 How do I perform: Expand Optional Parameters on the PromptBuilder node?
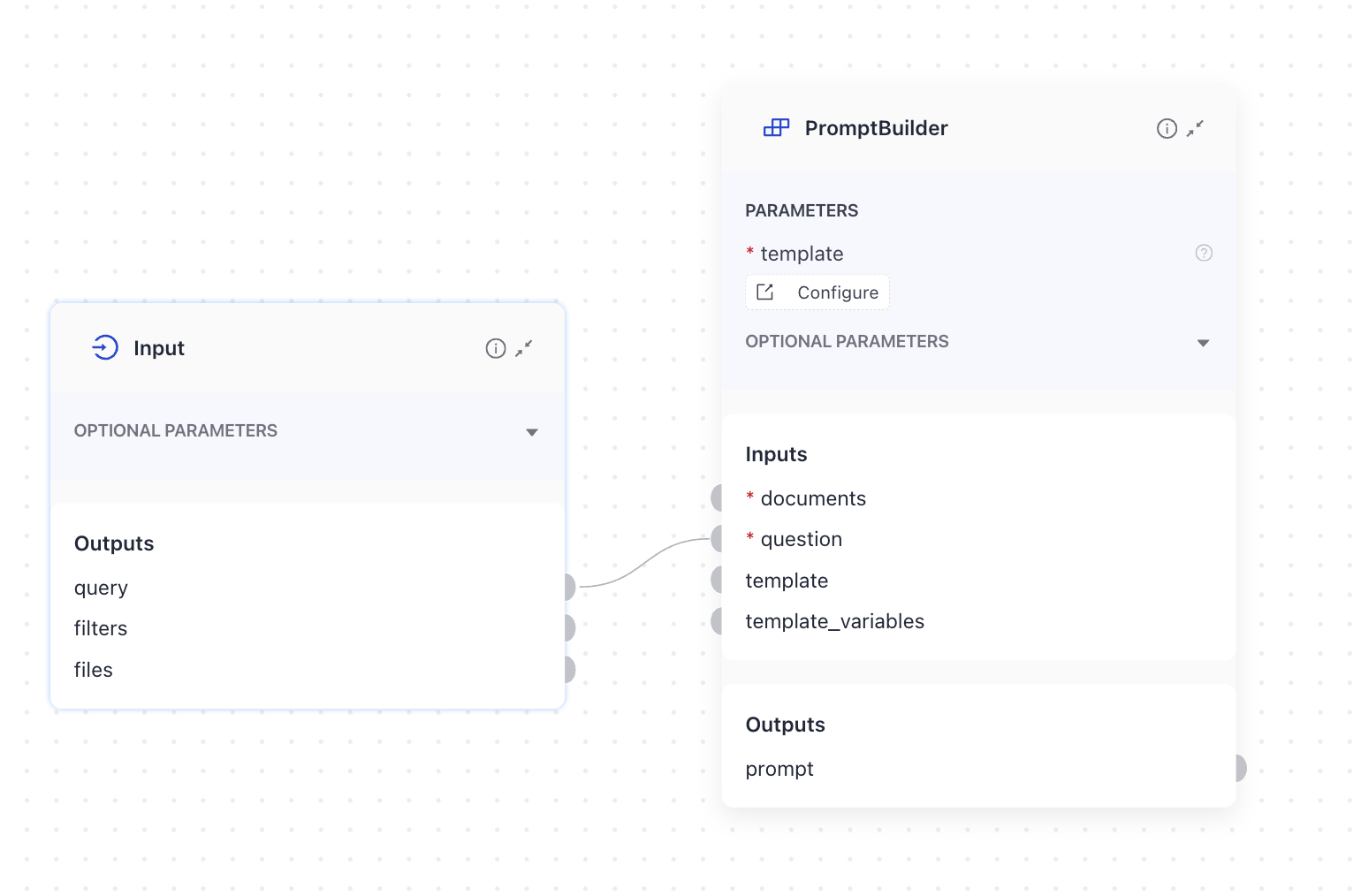(x=1204, y=343)
